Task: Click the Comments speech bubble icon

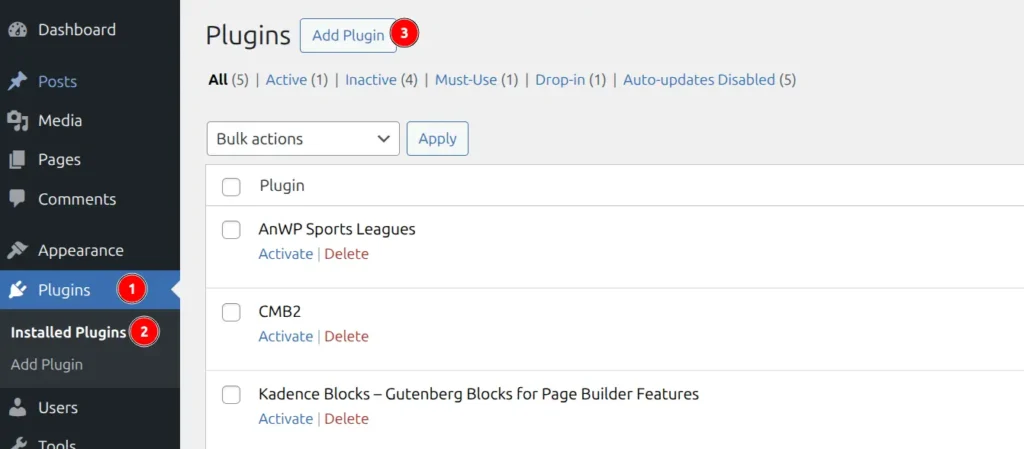Action: [18, 199]
